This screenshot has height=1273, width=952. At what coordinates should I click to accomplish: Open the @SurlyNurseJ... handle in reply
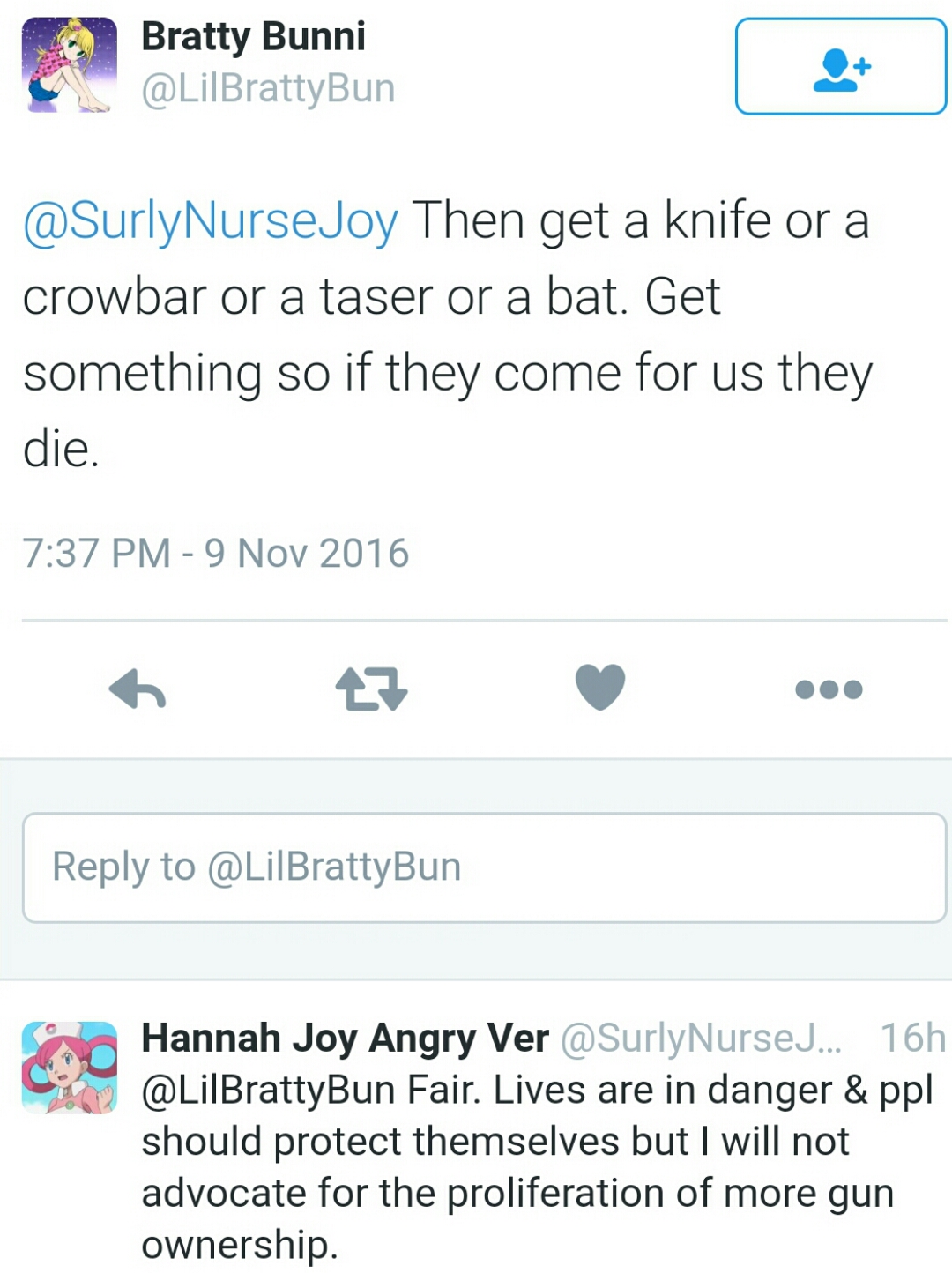(x=702, y=1038)
